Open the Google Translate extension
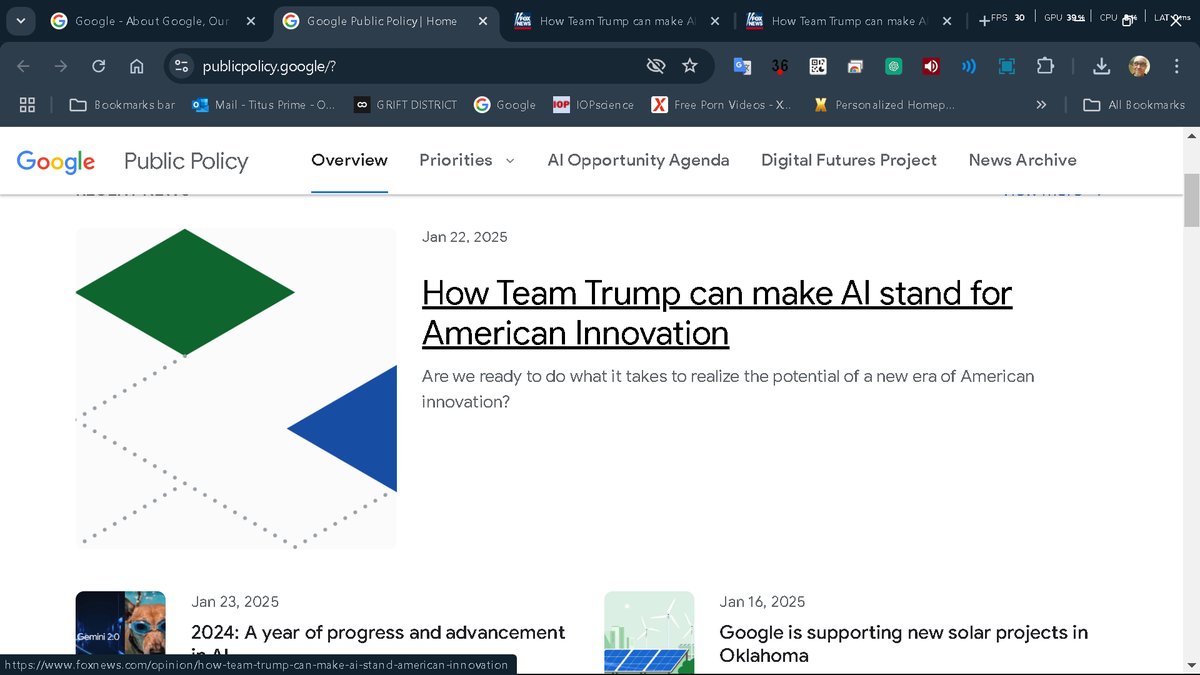 [742, 66]
